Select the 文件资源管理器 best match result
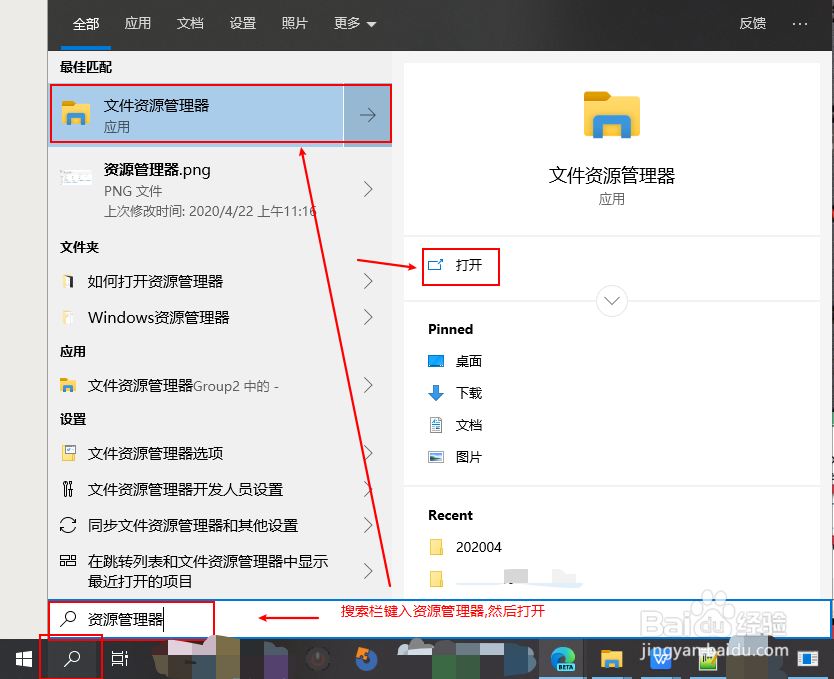The height and width of the screenshot is (679, 834). [x=197, y=114]
